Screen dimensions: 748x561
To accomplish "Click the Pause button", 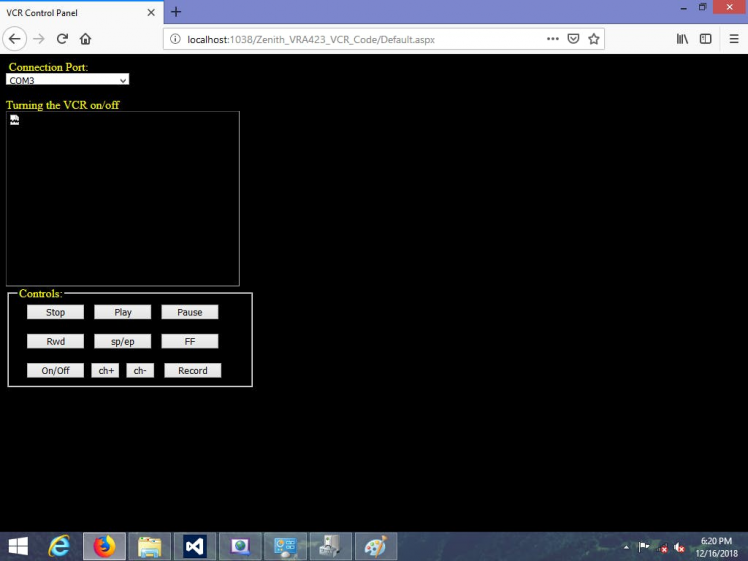I will tap(190, 312).
